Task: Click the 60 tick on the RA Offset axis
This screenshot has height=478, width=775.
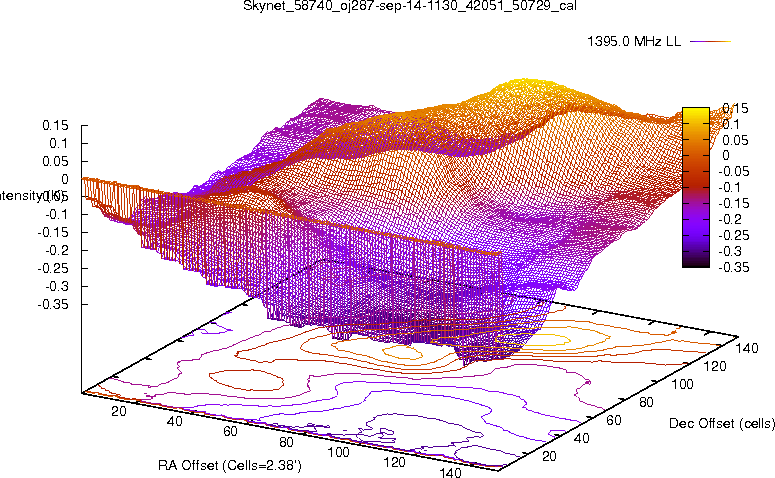Action: [x=230, y=431]
